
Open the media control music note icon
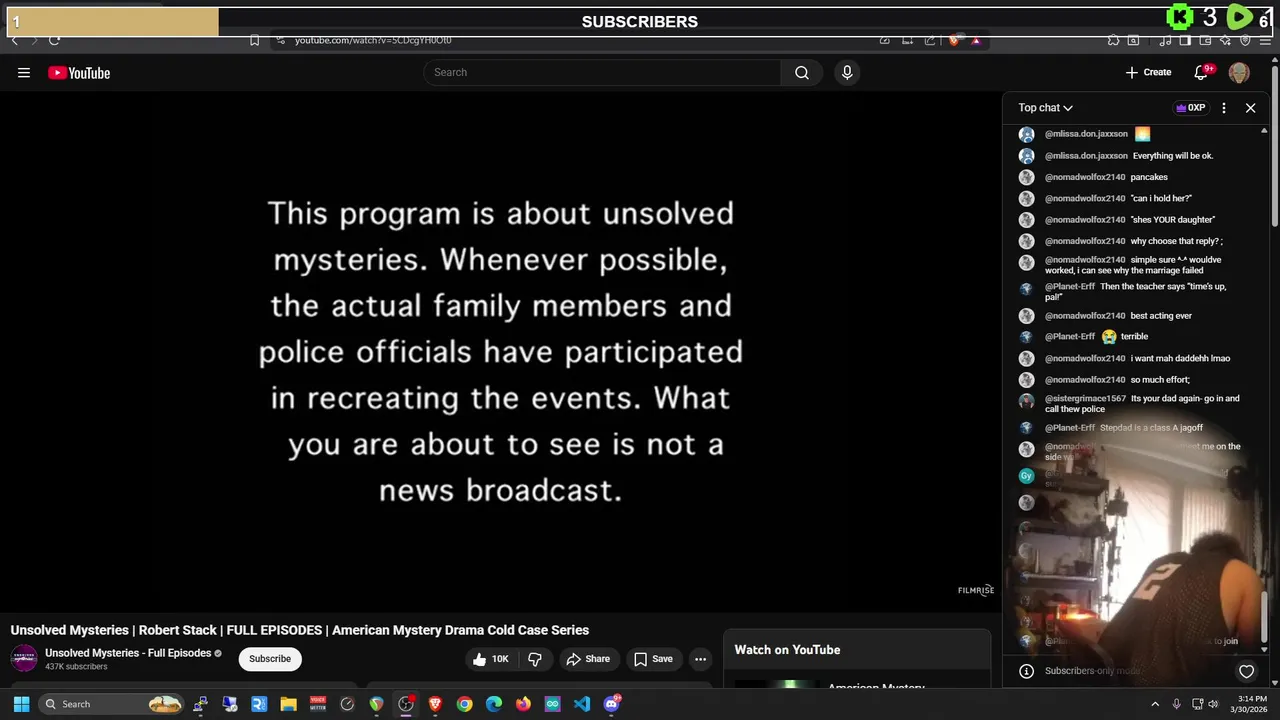tap(1165, 40)
